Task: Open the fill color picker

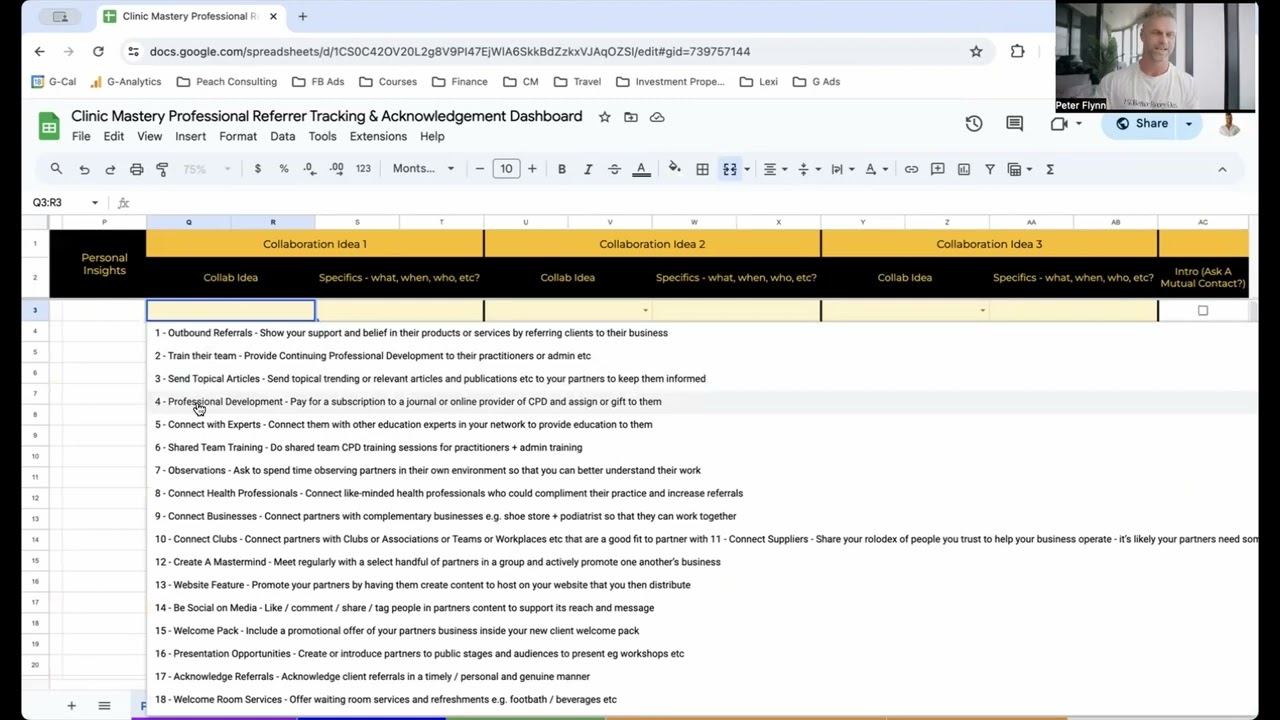Action: (675, 169)
